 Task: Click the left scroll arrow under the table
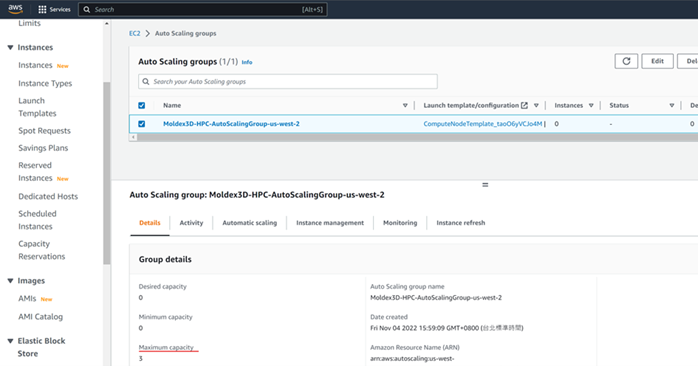pyautogui.click(x=133, y=138)
